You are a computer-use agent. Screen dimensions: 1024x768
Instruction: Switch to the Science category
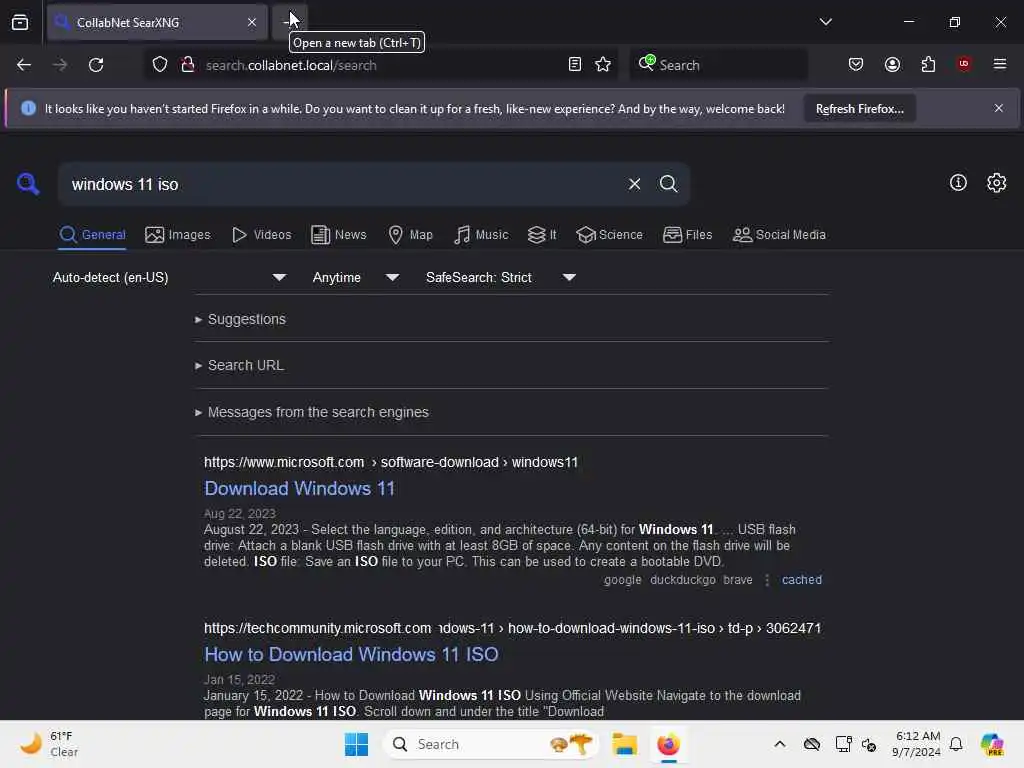click(x=609, y=234)
